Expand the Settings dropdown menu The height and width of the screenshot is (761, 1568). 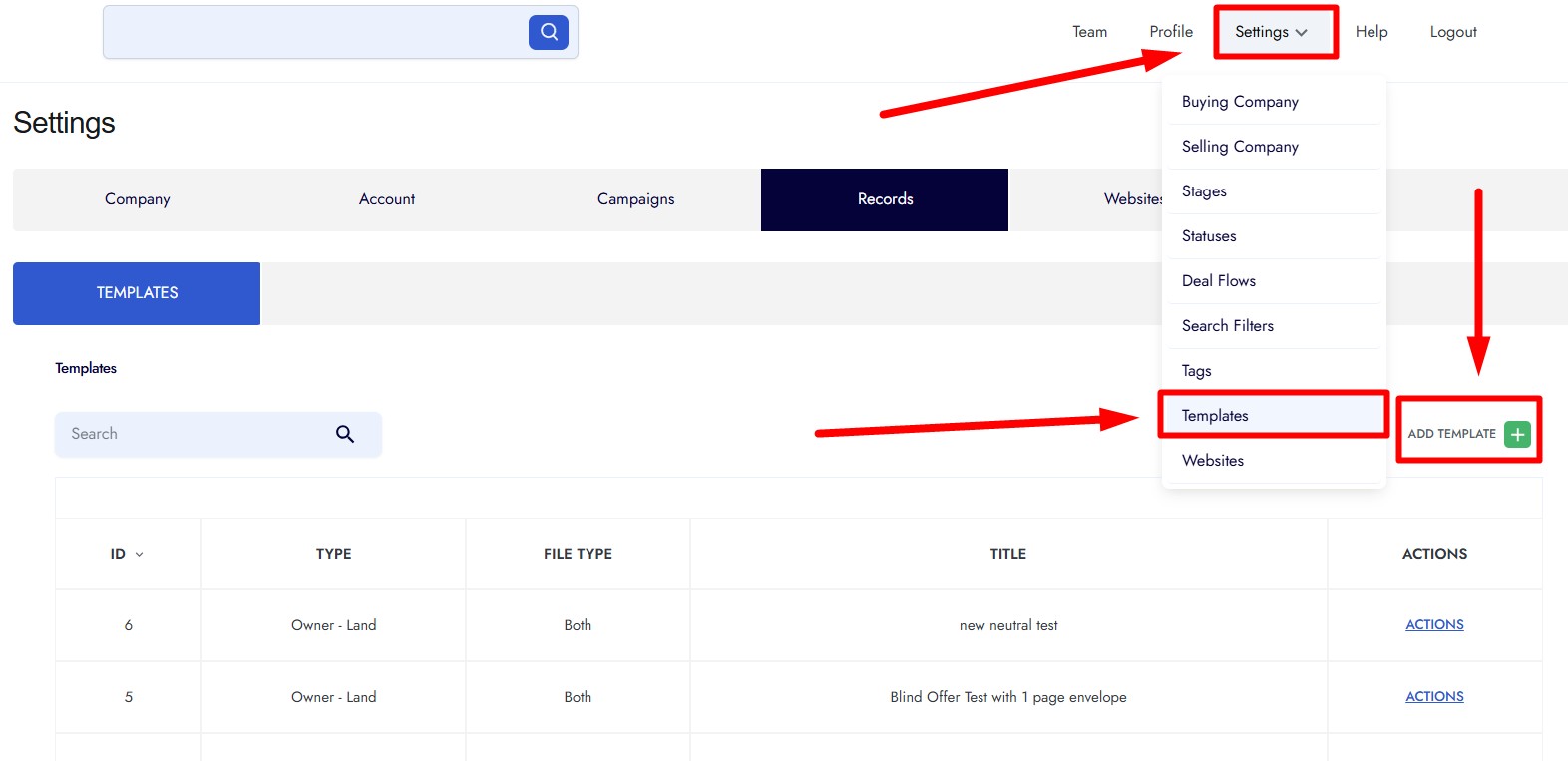click(x=1271, y=32)
